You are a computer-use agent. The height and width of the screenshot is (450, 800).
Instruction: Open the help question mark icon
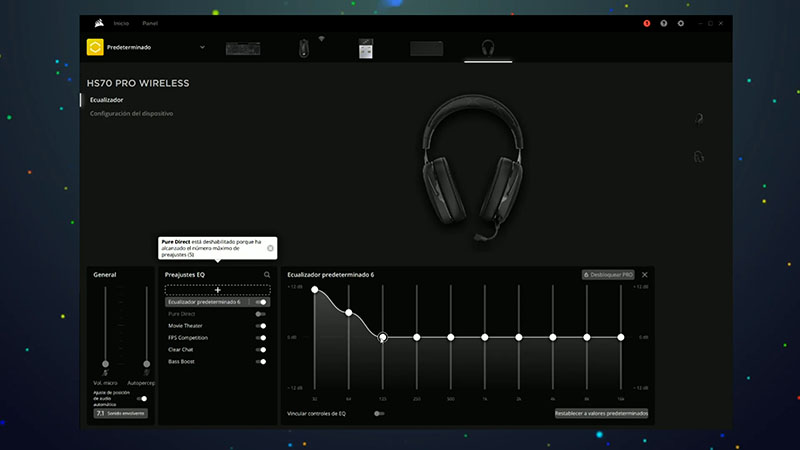663,23
